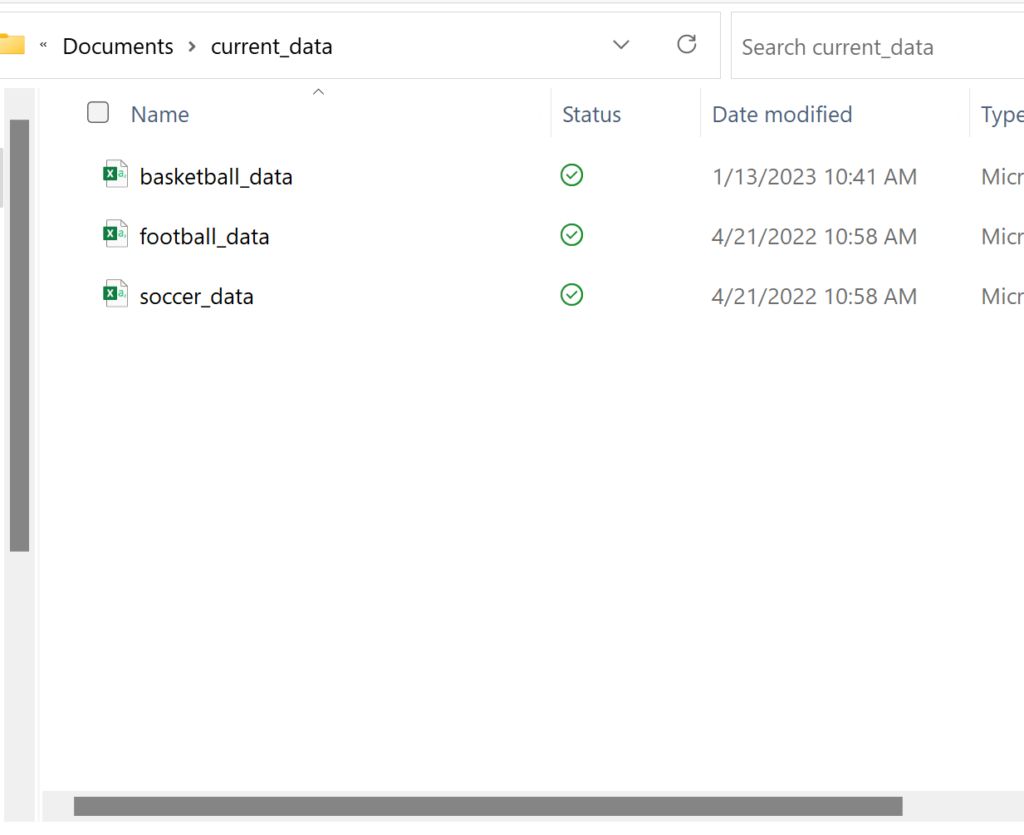
Task: Click the refresh button in address bar
Action: coord(686,44)
